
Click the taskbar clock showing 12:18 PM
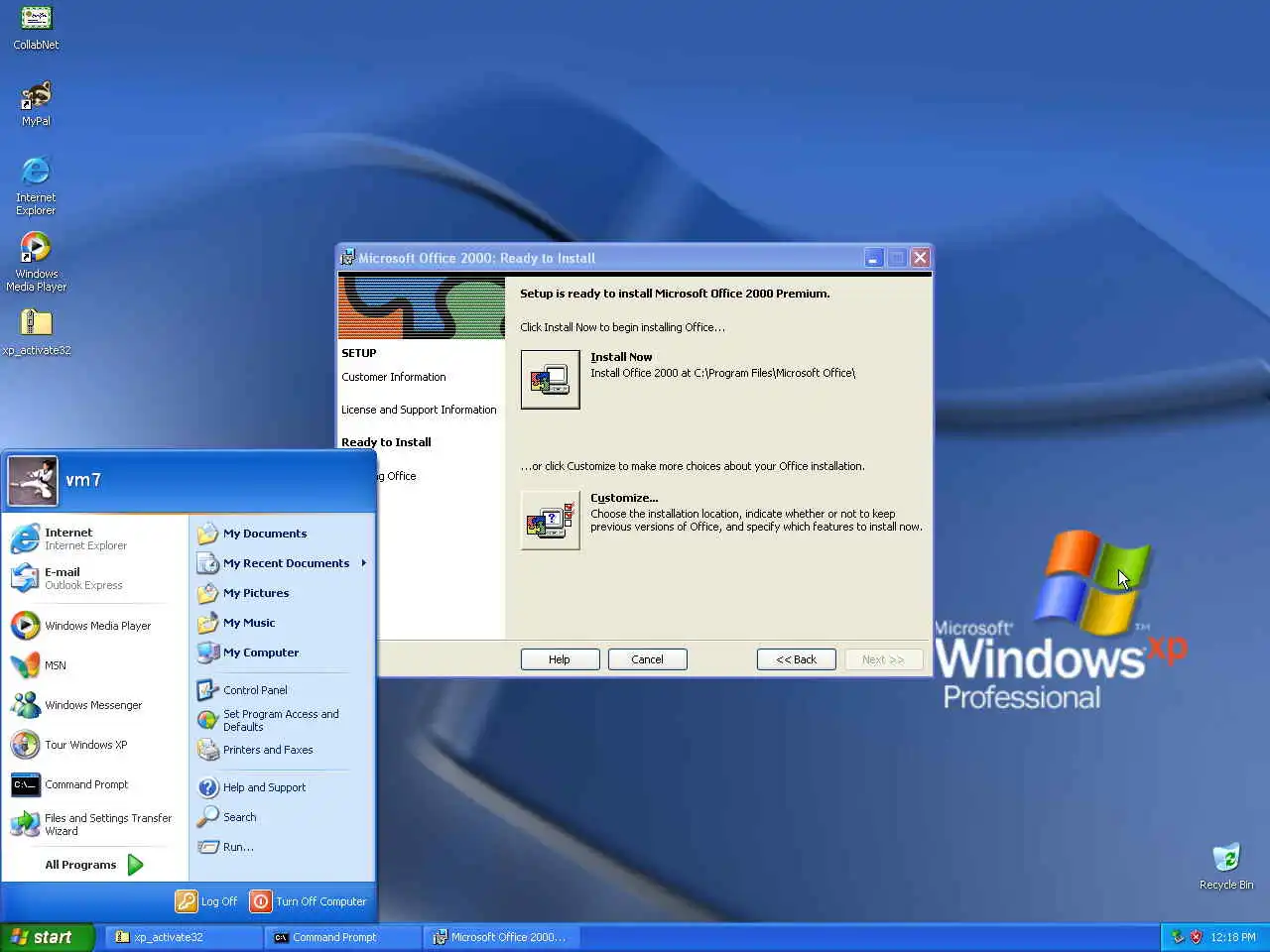click(1233, 937)
